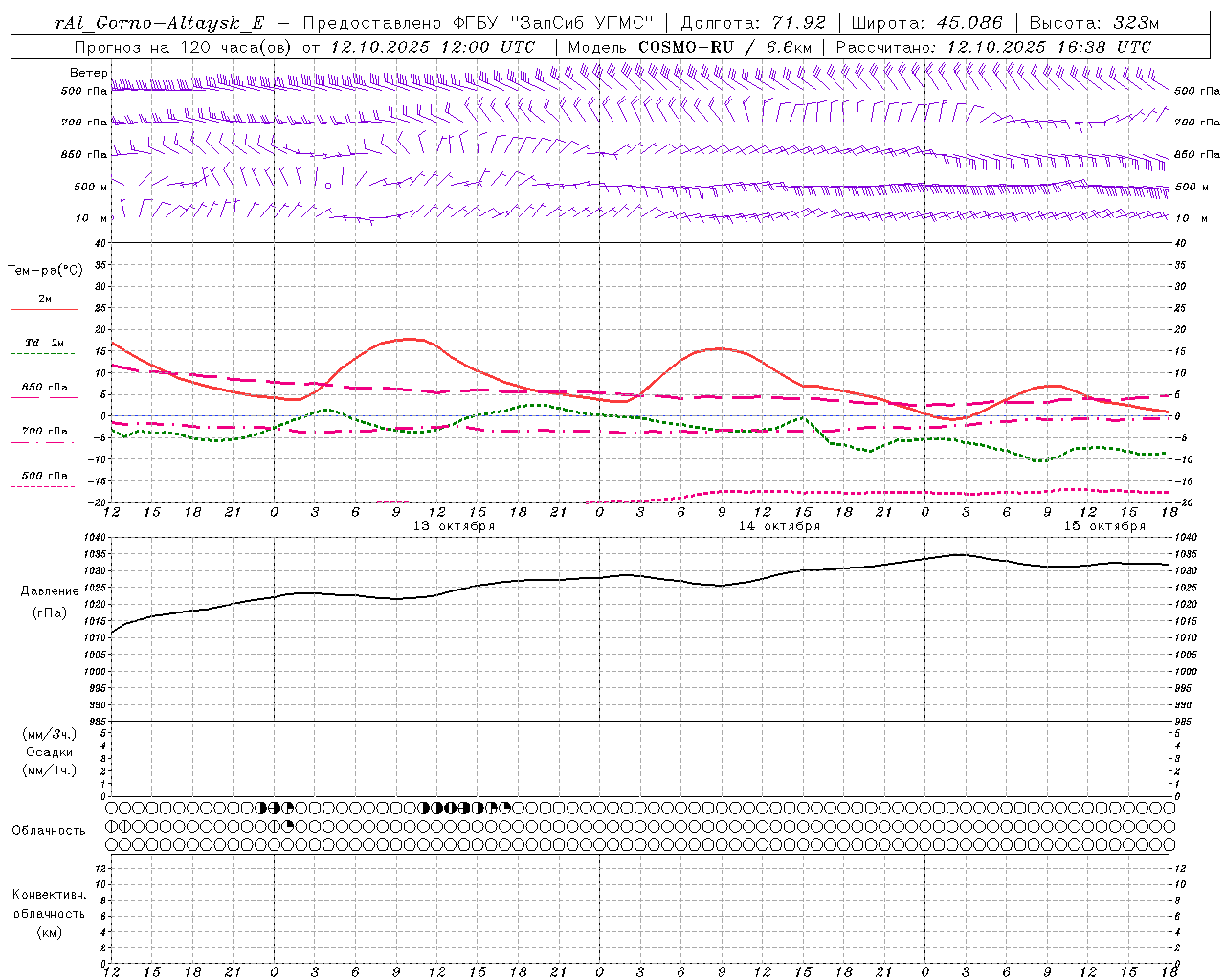
Task: Click the '700 гПа' temperature legend entry
Action: (44, 432)
